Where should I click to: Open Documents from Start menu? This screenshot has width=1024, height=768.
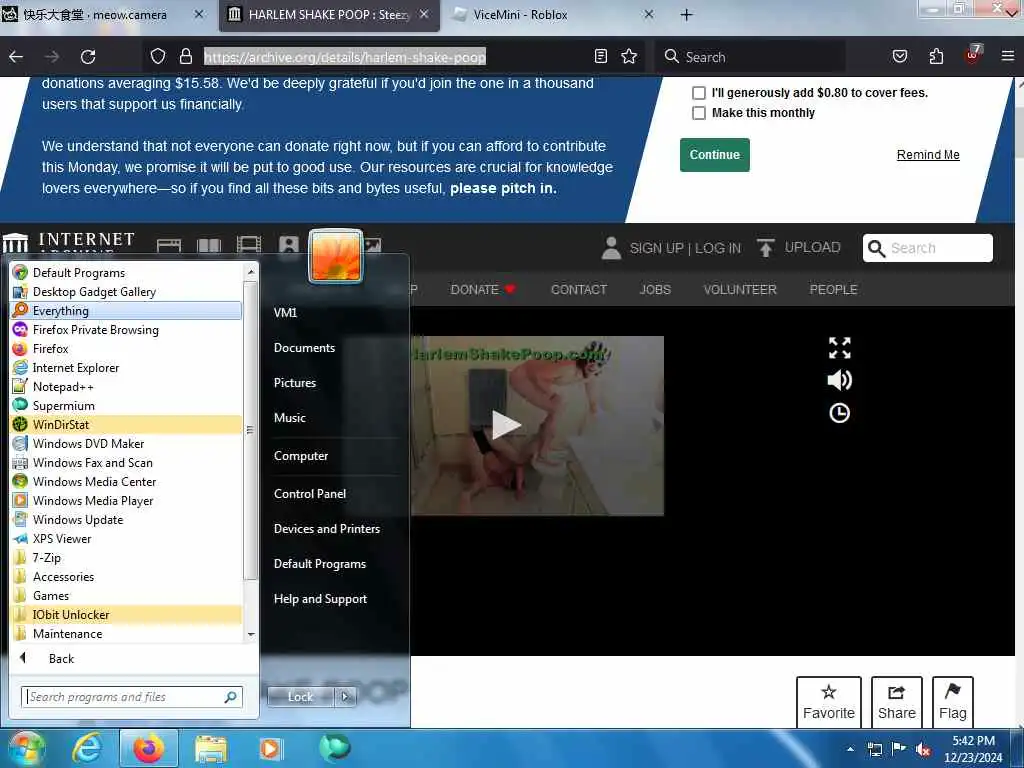(304, 347)
